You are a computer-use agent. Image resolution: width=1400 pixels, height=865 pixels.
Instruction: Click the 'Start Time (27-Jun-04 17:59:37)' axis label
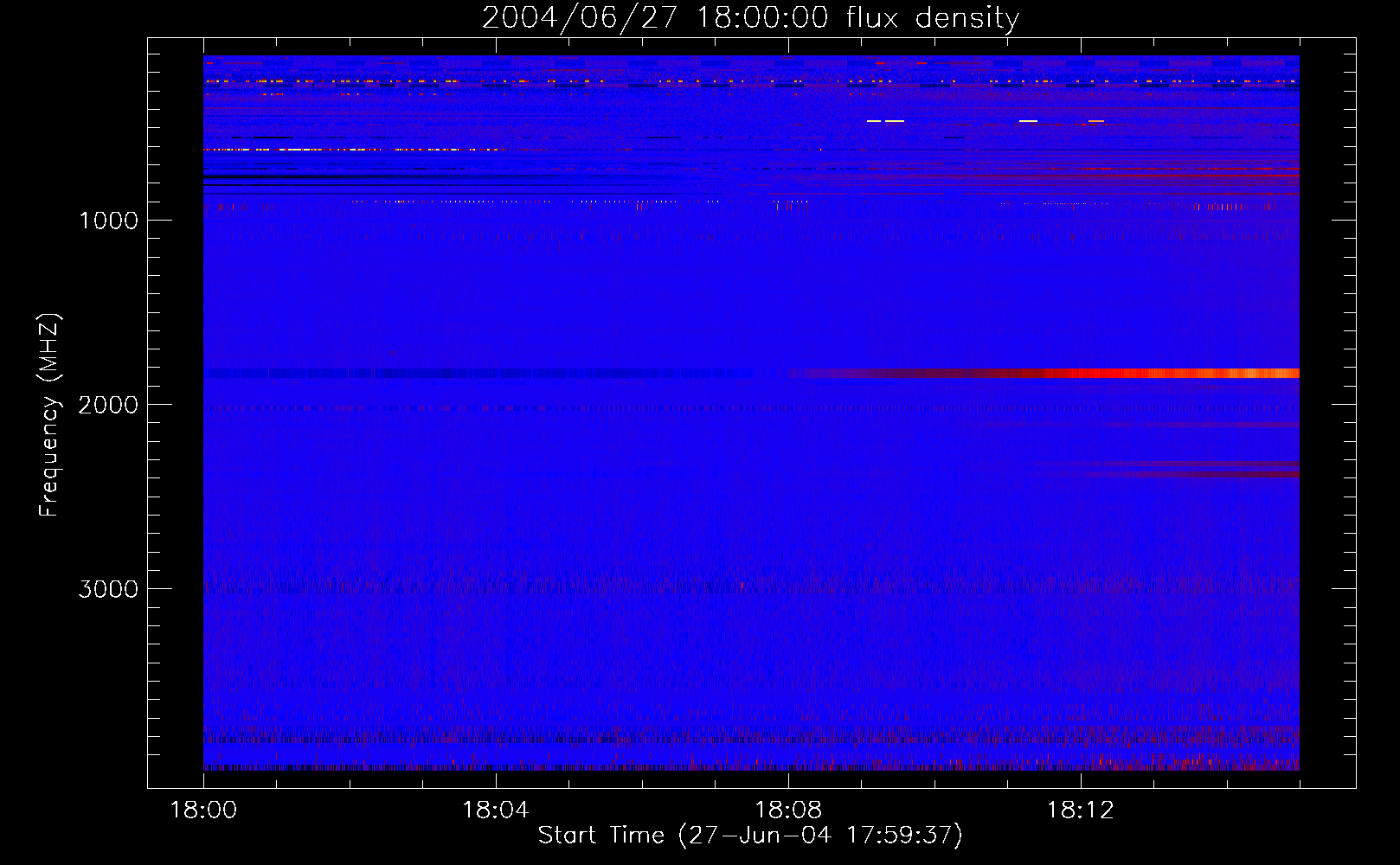tap(750, 836)
